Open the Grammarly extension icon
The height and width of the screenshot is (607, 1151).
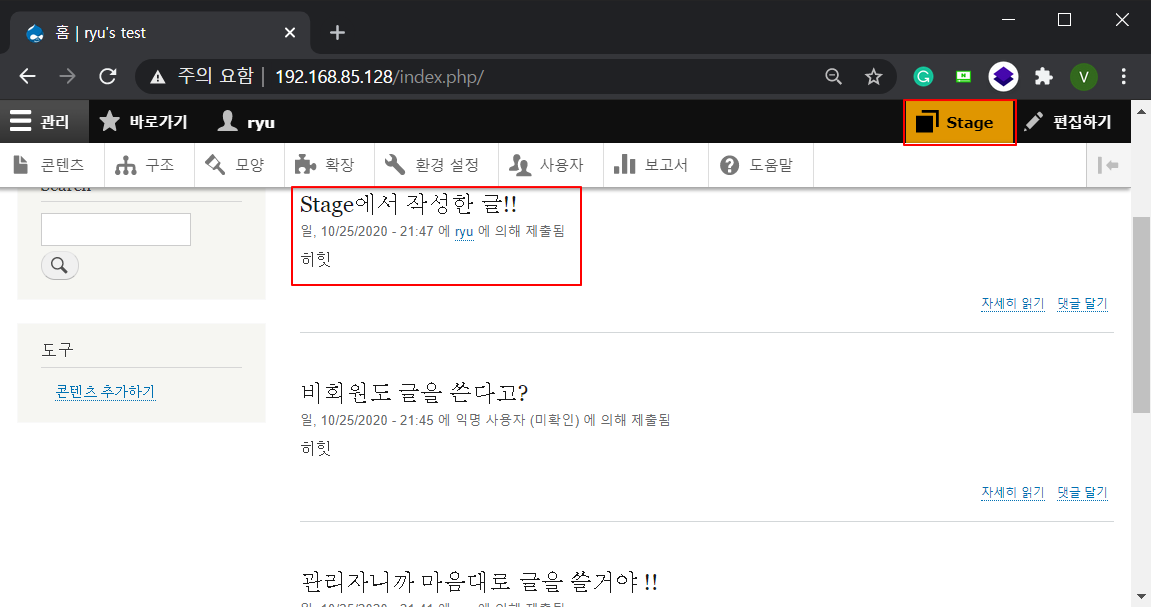click(923, 76)
